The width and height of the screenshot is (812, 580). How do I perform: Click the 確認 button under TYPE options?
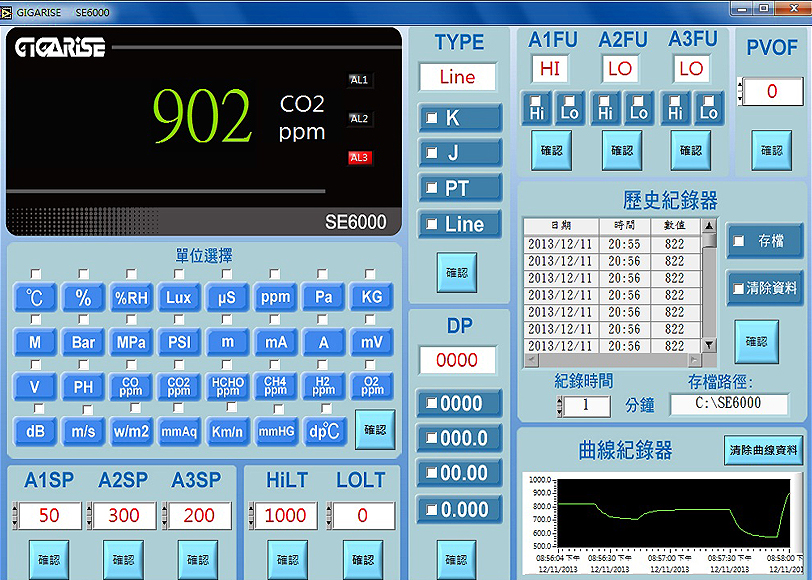pos(457,273)
